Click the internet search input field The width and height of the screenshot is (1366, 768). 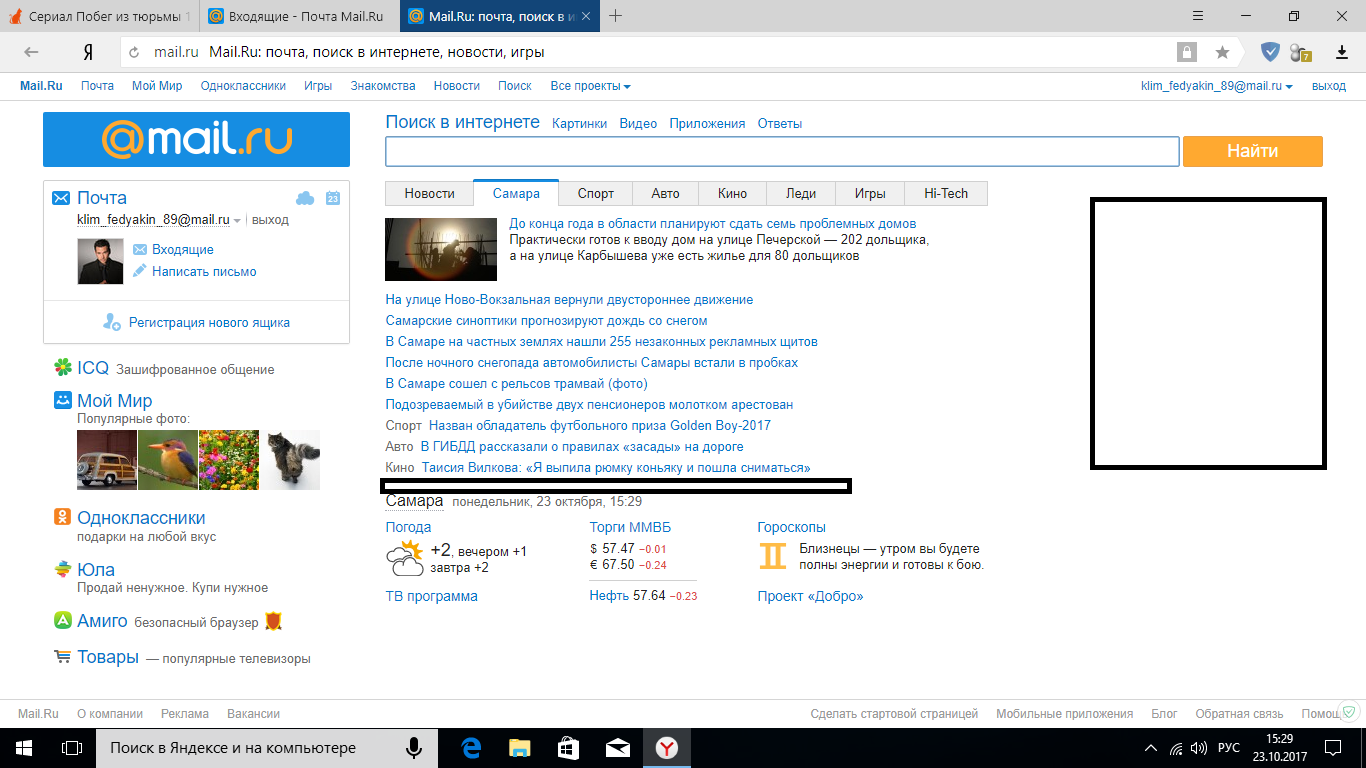pyautogui.click(x=783, y=151)
